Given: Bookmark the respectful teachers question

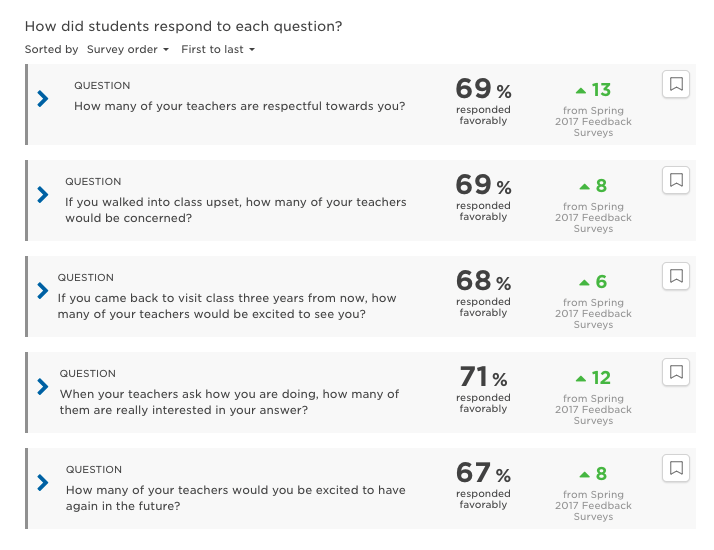Looking at the screenshot, I should click(x=676, y=84).
